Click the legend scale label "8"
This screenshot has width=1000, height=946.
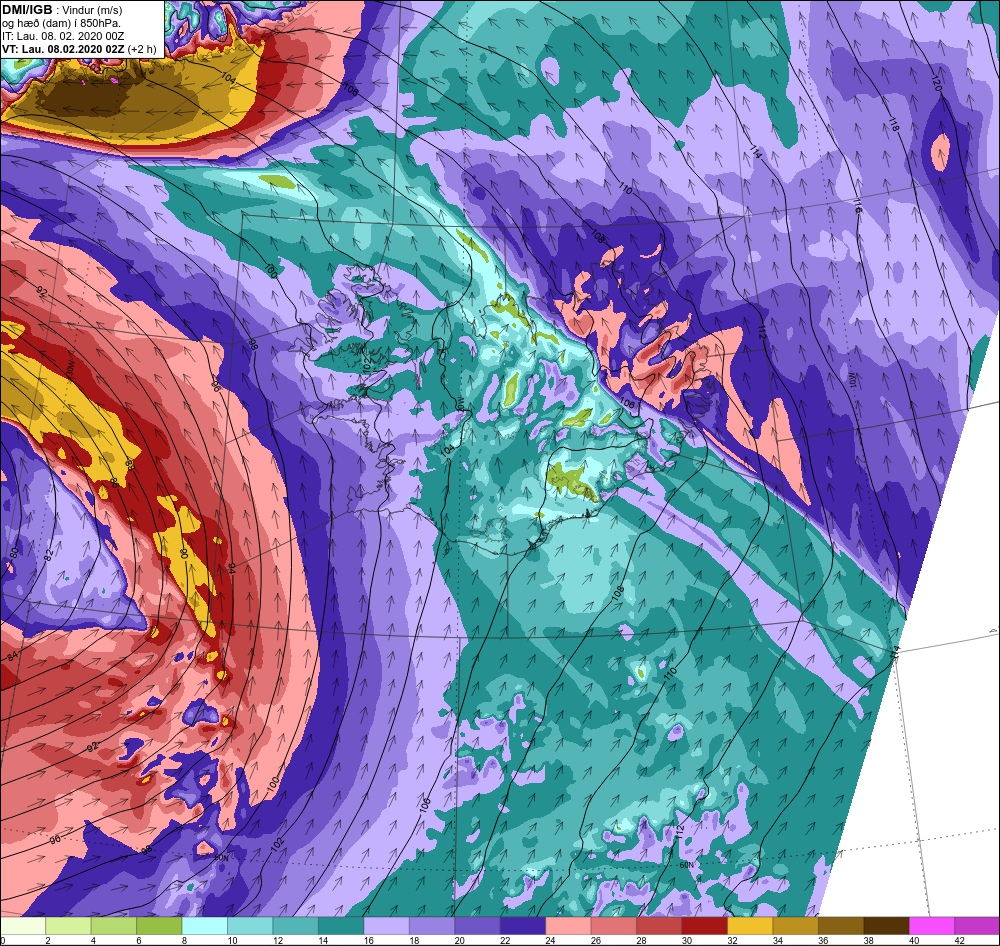pyautogui.click(x=184, y=940)
